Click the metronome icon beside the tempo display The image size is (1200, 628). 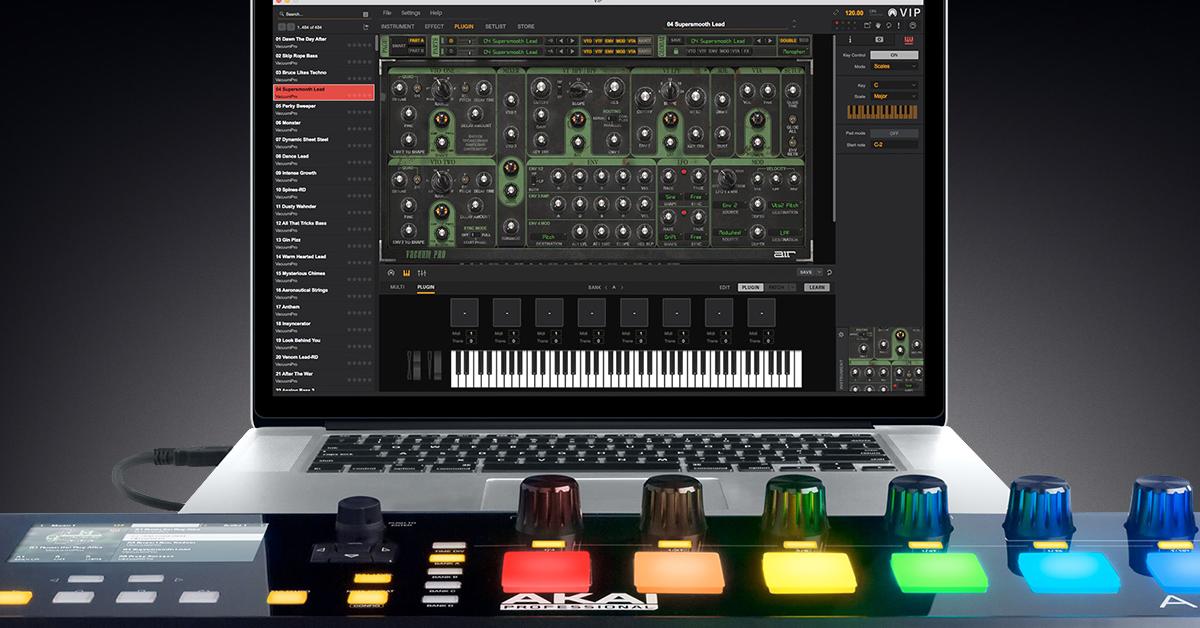point(836,12)
